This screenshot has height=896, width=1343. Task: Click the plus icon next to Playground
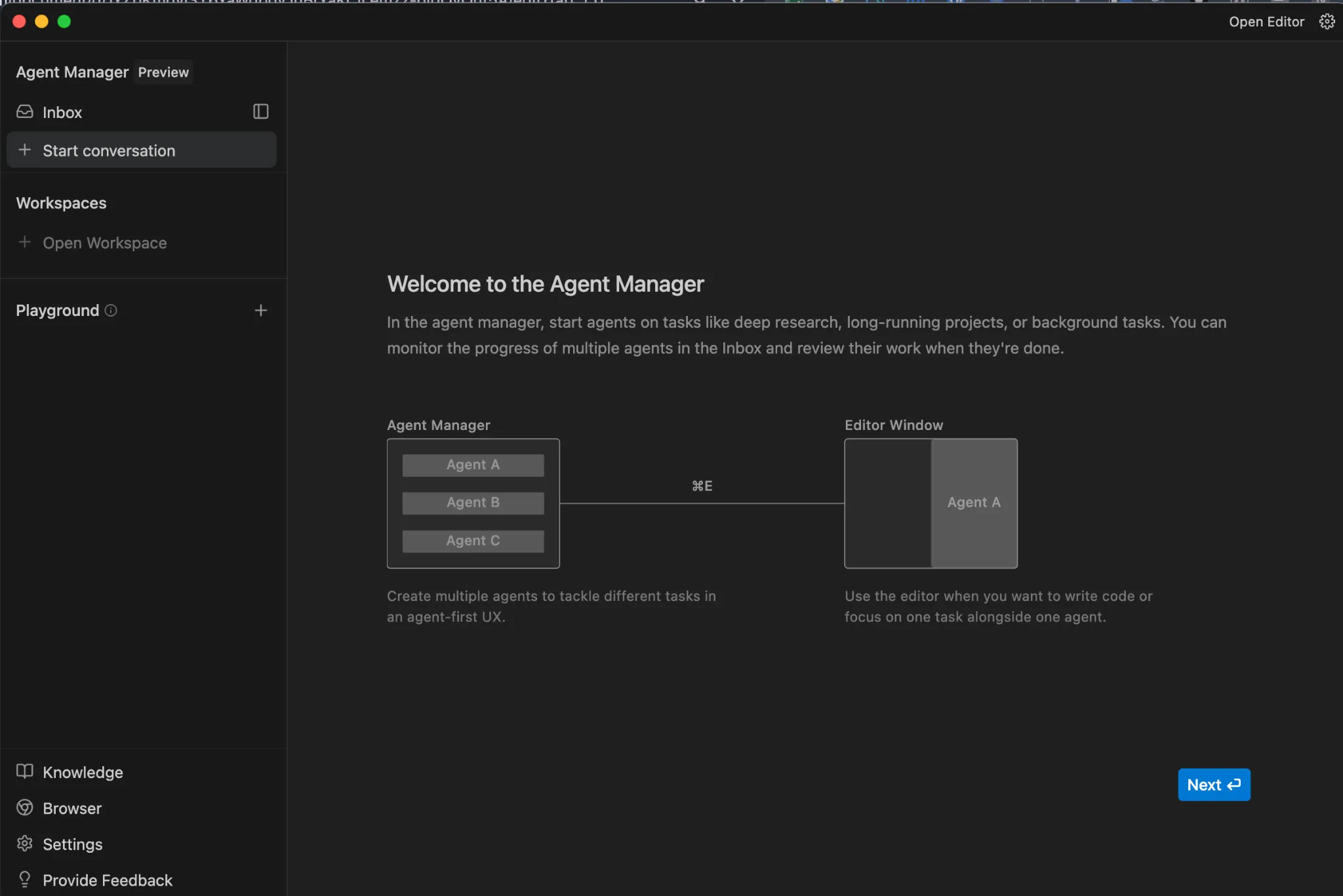click(x=260, y=310)
